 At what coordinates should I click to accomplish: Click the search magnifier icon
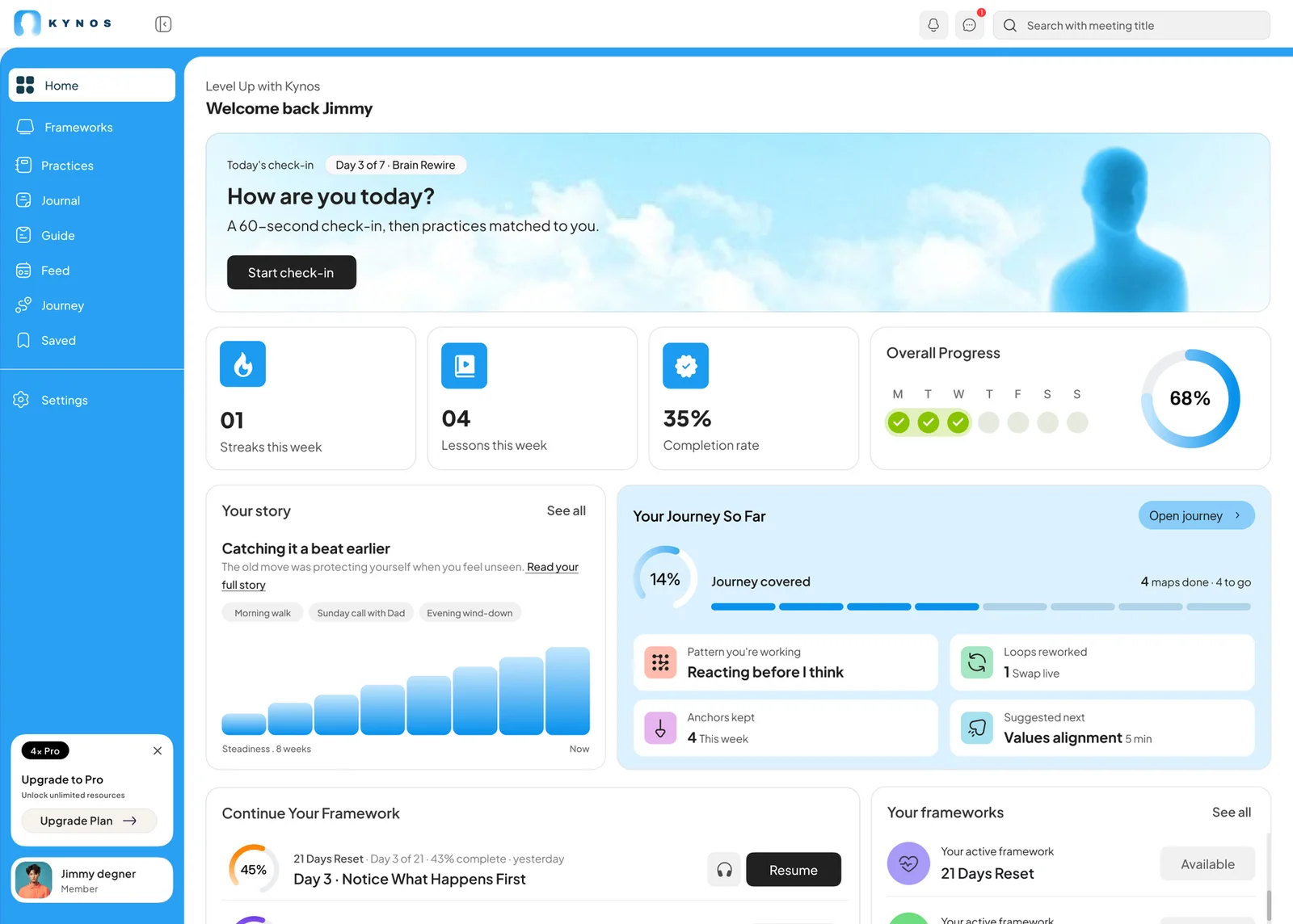tap(1010, 26)
